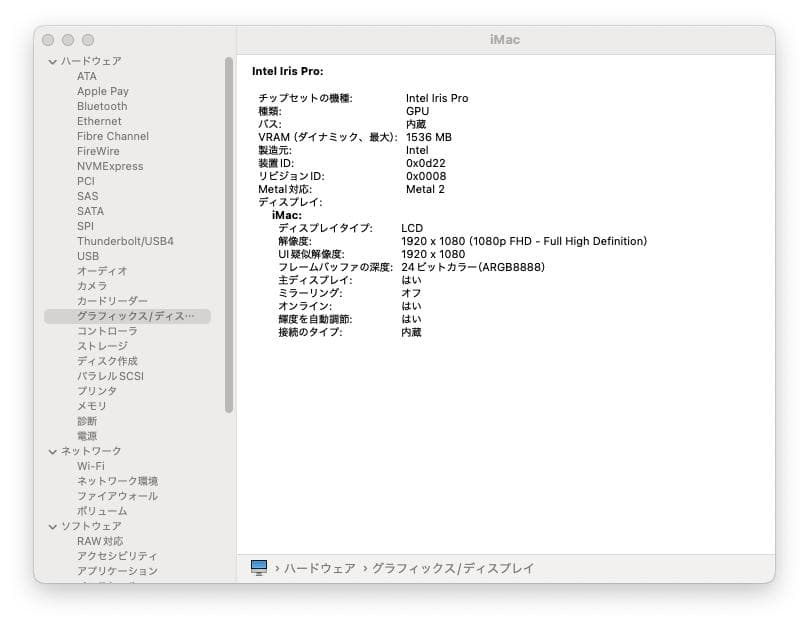This screenshot has height=625, width=809.
Task: Select ハードウェア in the bottom path bar
Action: [x=320, y=568]
